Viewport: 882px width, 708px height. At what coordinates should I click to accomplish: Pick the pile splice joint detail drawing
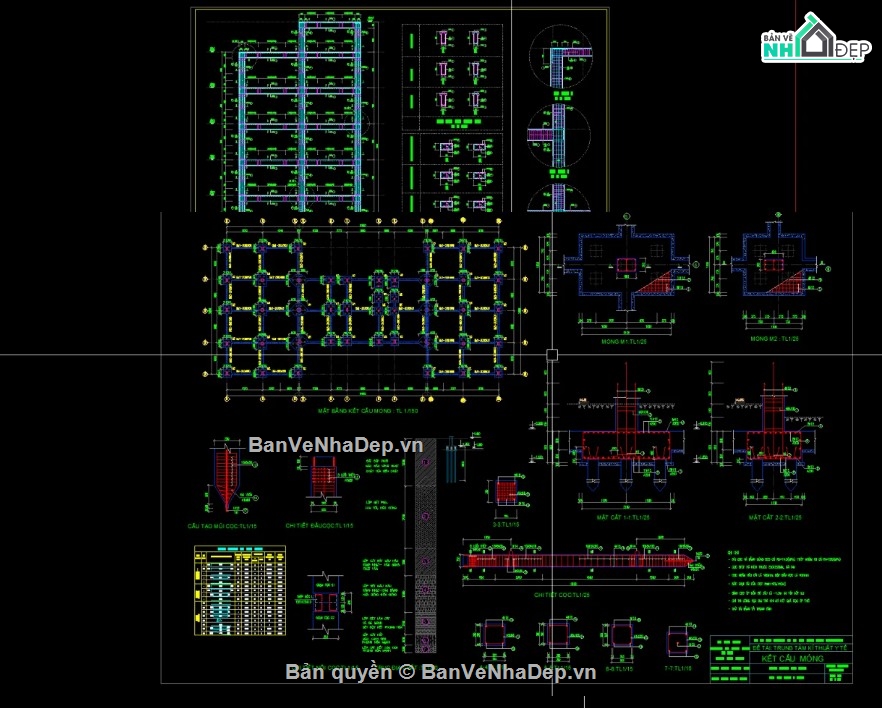coord(325,605)
